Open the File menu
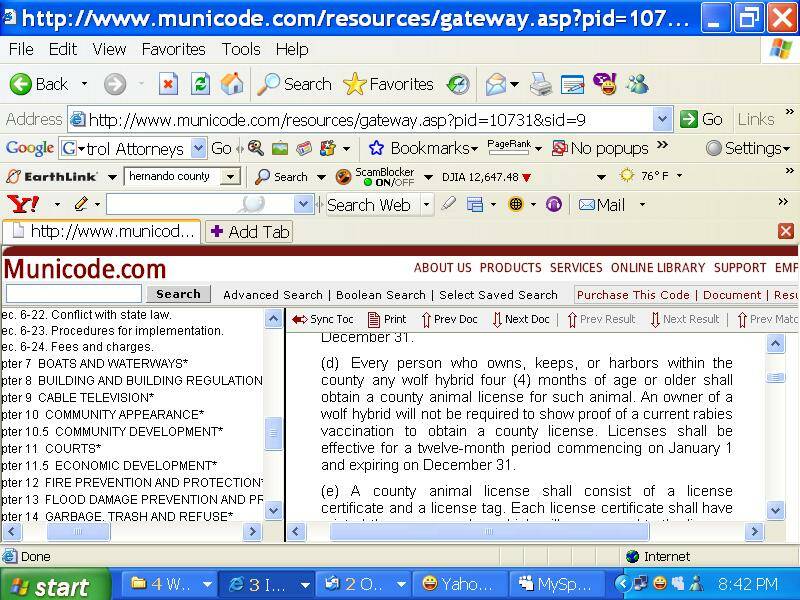800x600 pixels. 21,49
